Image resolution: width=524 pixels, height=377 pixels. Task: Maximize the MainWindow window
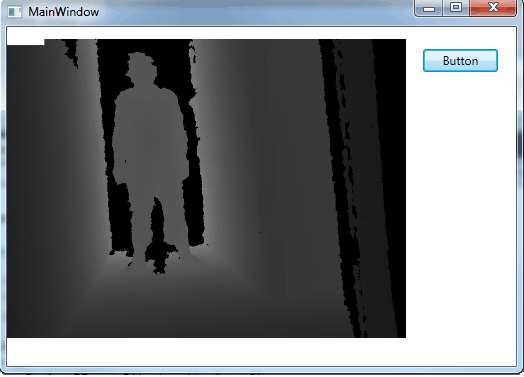point(456,8)
